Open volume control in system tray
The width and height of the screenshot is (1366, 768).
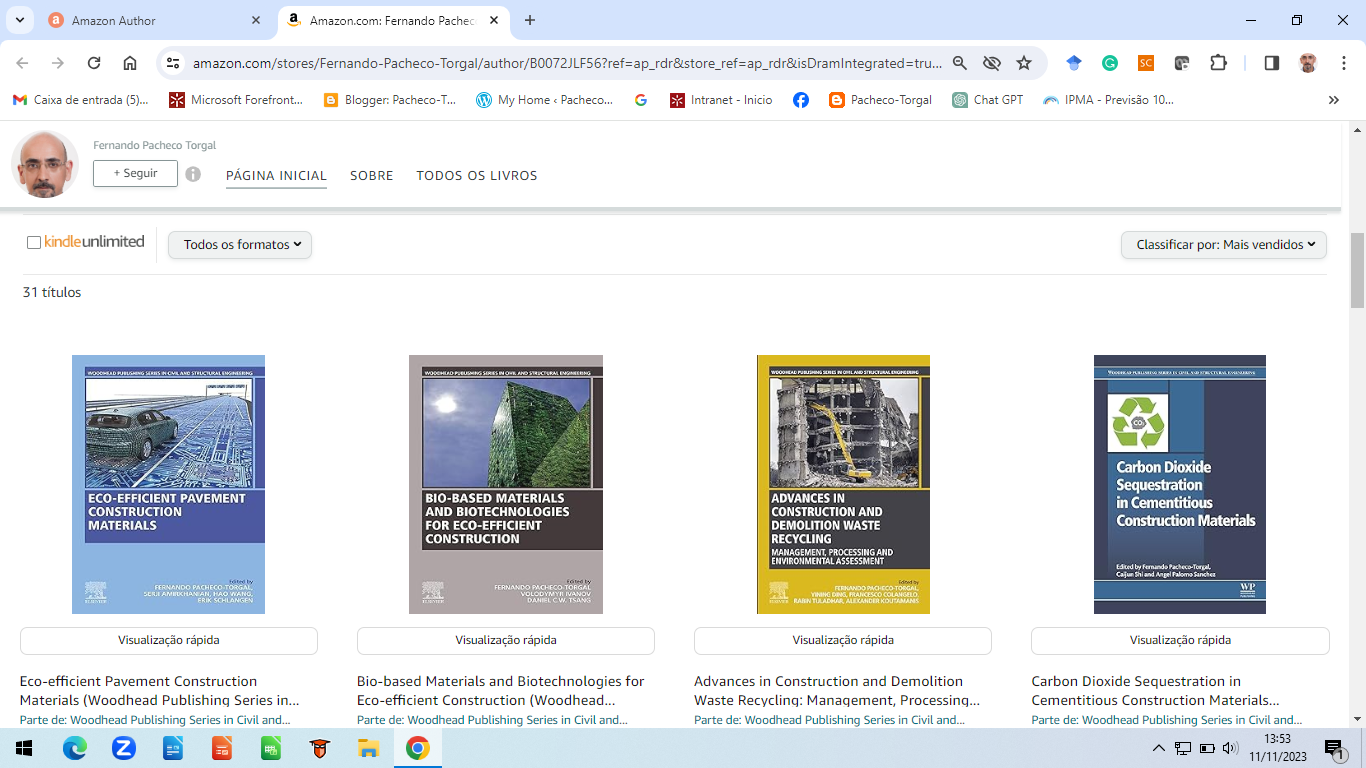tap(1230, 748)
